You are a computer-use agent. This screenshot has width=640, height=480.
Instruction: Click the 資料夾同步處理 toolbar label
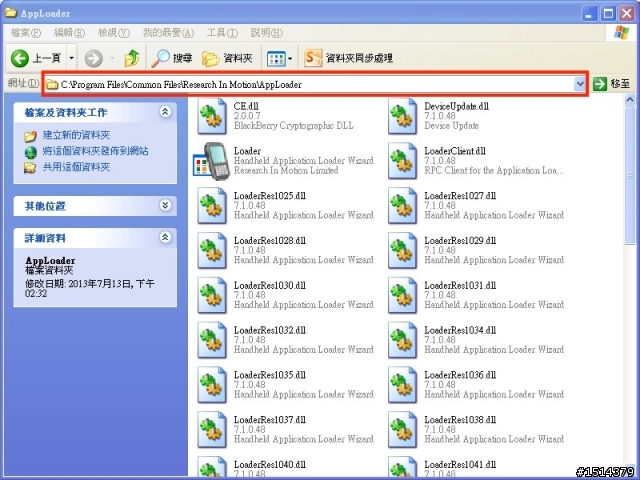pyautogui.click(x=359, y=58)
